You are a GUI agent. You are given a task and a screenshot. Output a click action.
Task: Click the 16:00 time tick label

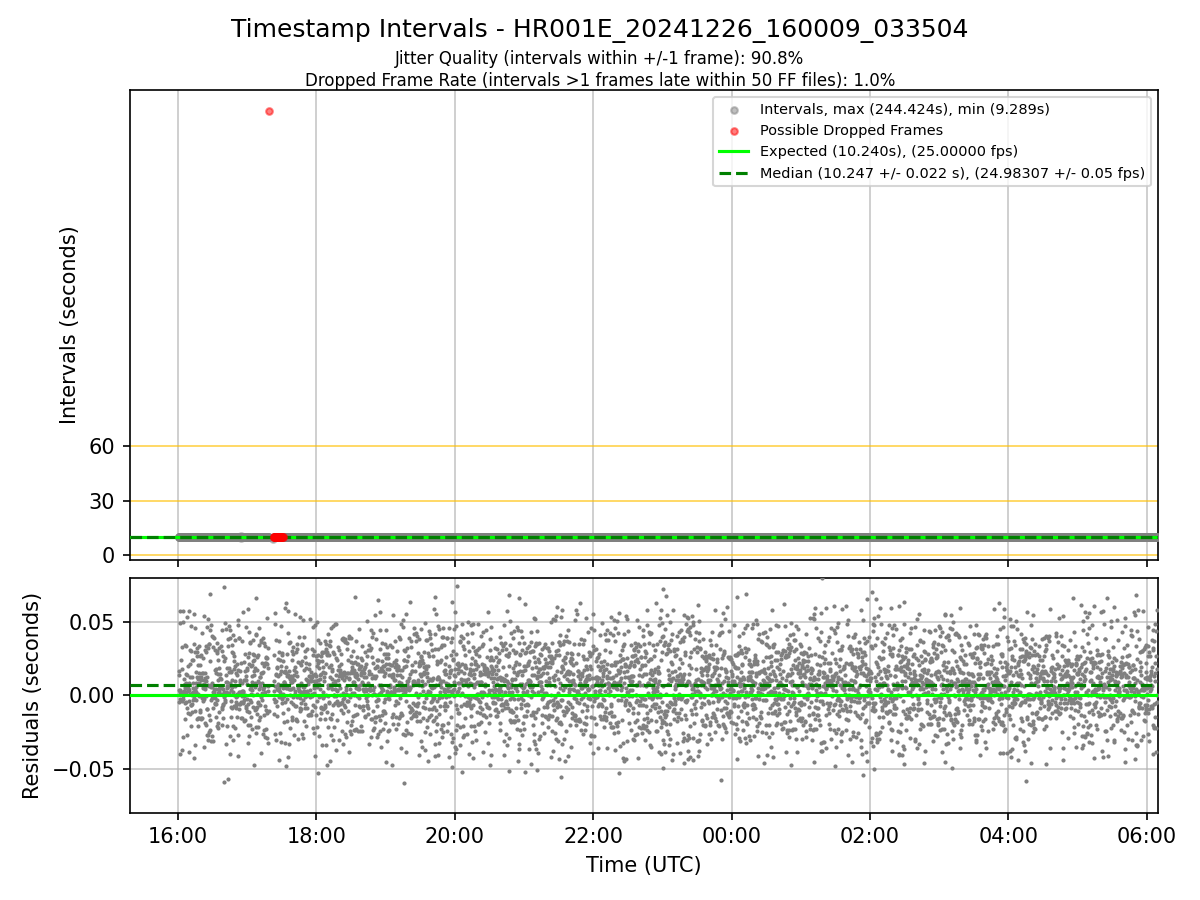[178, 834]
